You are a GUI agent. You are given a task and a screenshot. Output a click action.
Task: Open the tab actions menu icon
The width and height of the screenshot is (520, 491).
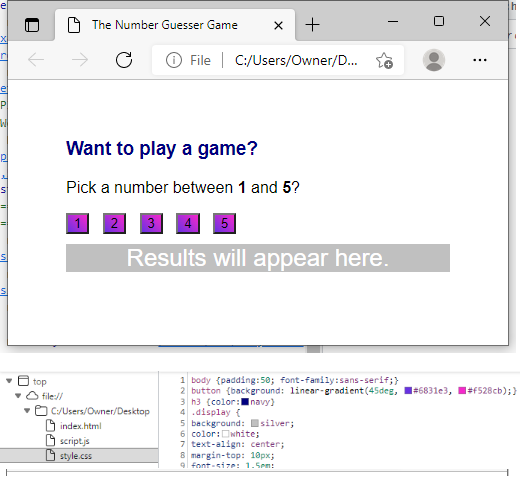(x=32, y=25)
